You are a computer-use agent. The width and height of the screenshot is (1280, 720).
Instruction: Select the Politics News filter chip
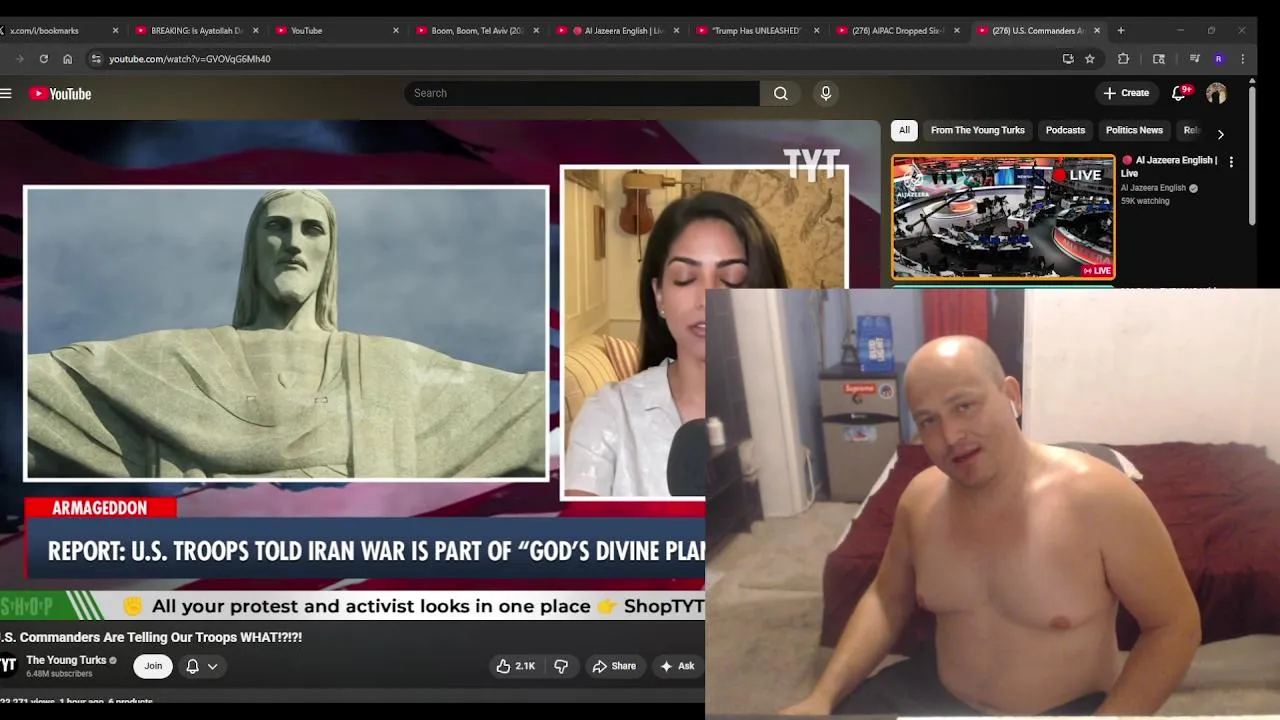click(x=1134, y=130)
